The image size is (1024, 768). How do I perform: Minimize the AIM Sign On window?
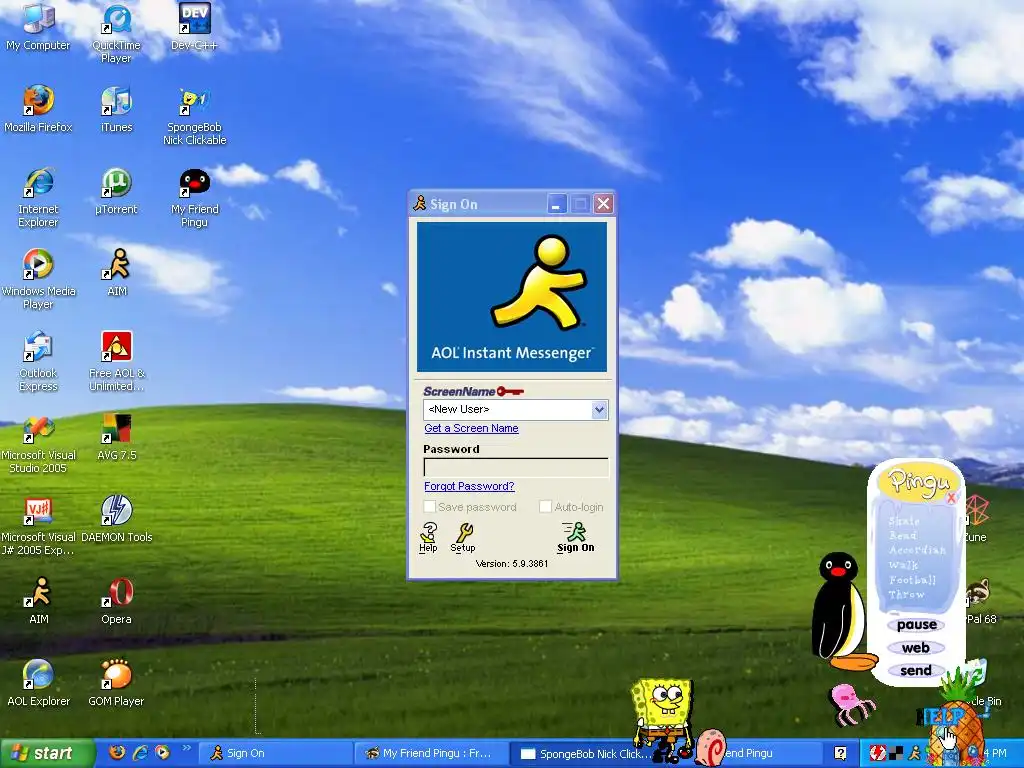click(x=556, y=204)
